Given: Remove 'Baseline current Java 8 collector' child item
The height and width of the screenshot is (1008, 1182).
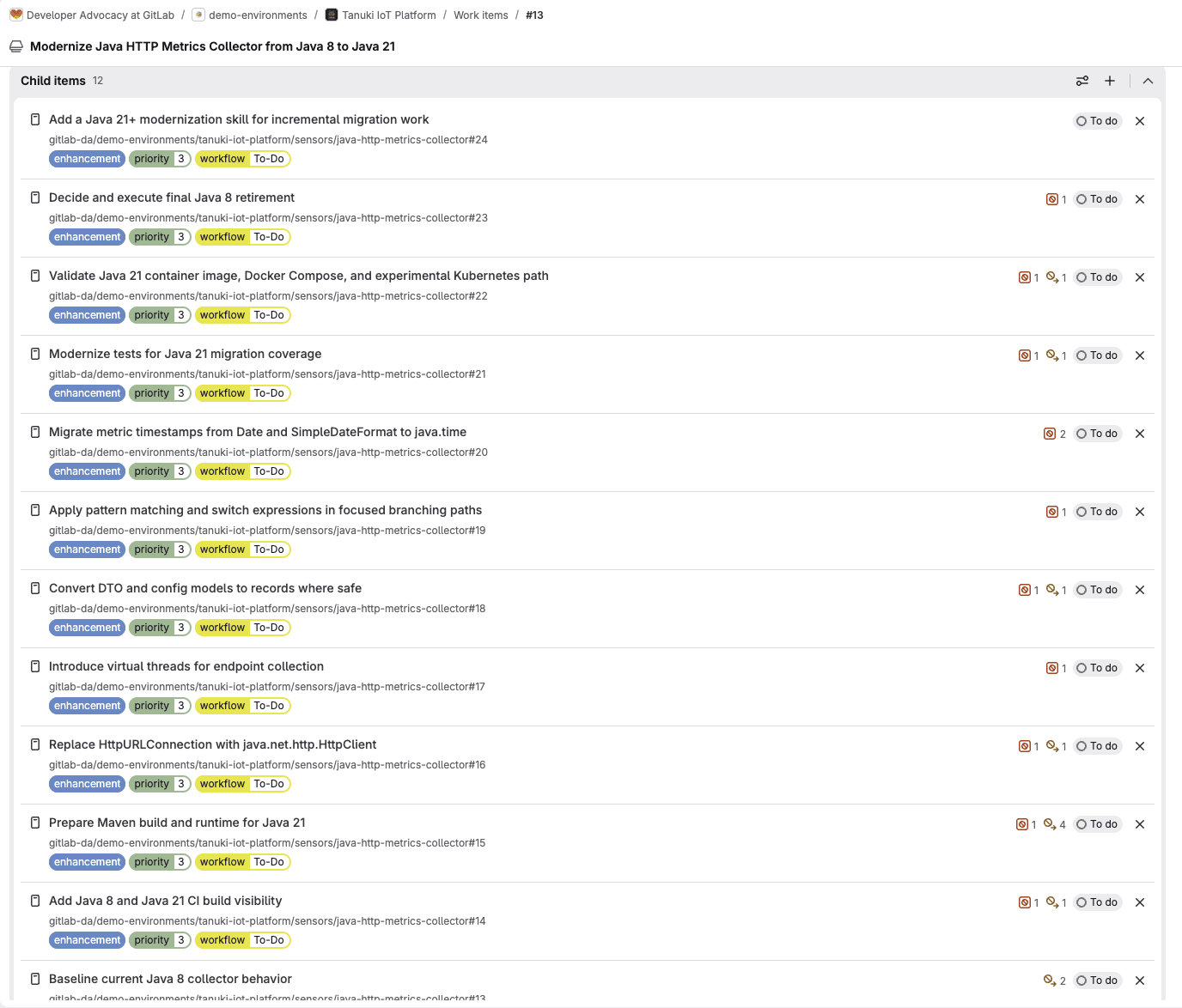Looking at the screenshot, I should 1140,981.
